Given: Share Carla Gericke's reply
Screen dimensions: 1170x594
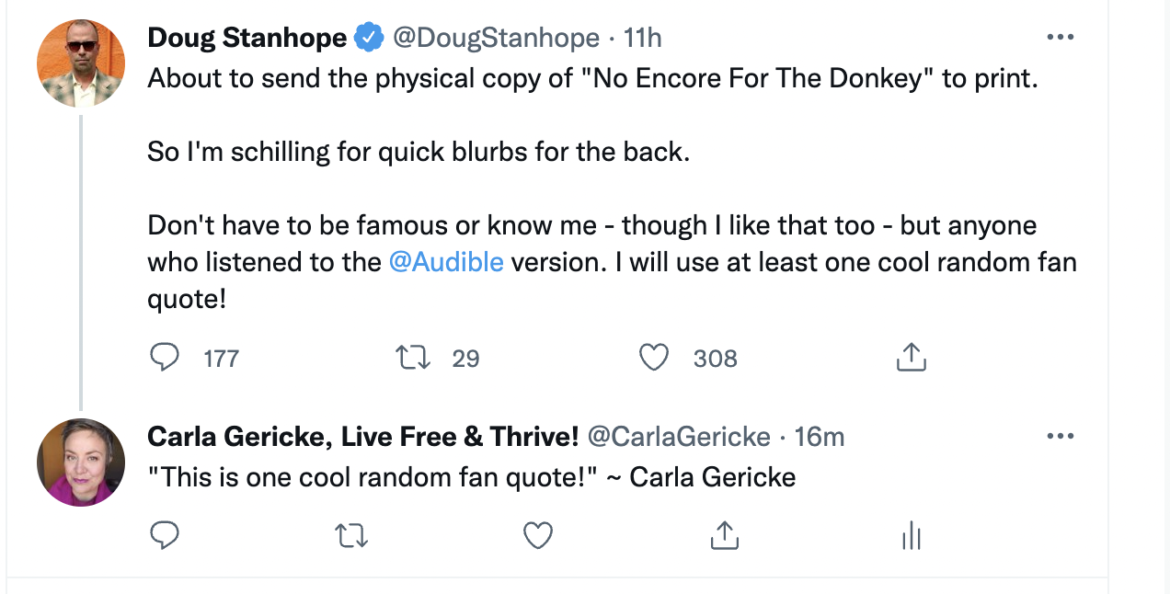Looking at the screenshot, I should 723,536.
